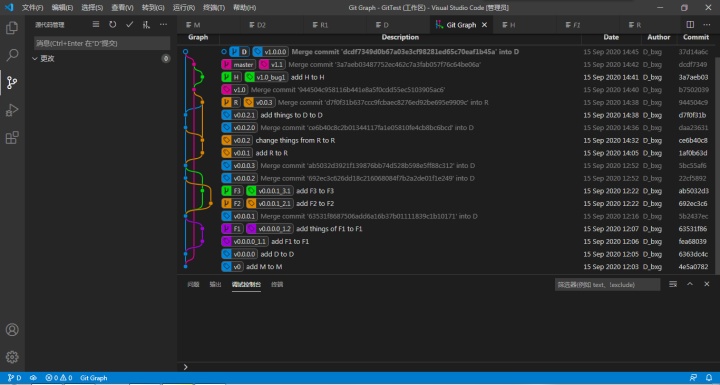The width and height of the screenshot is (720, 385).
Task: Split the editor to the right
Action: (690, 24)
